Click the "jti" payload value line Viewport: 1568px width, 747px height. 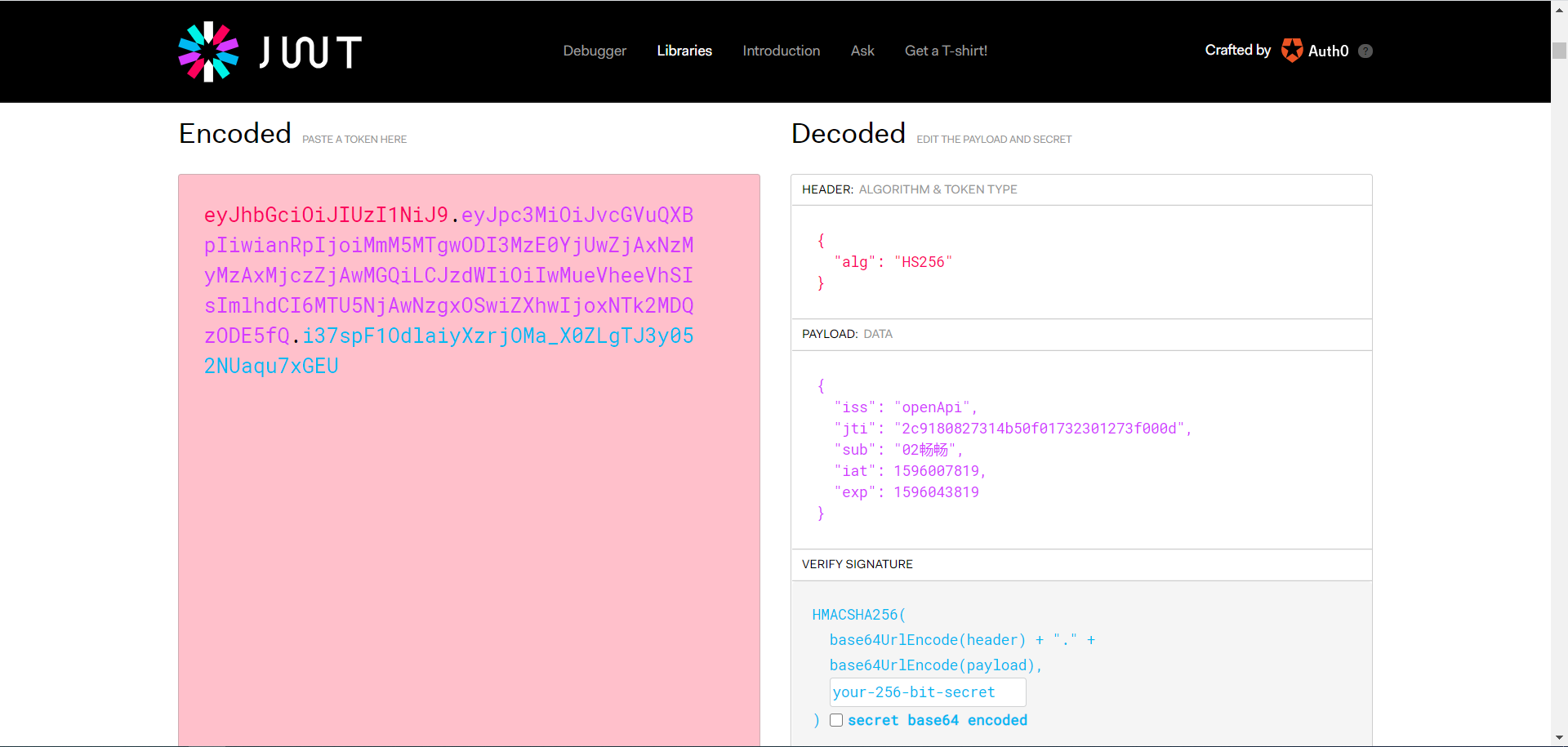coord(1013,429)
